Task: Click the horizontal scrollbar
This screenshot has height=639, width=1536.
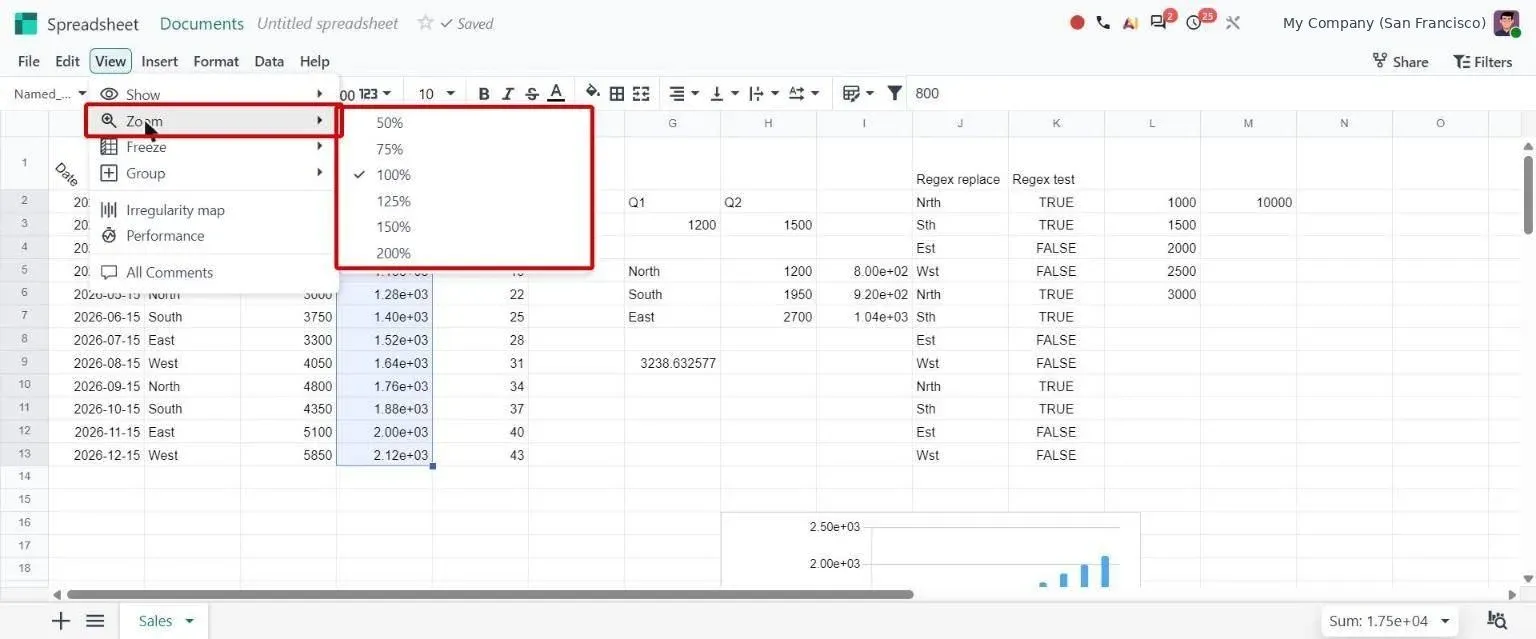Action: click(x=490, y=594)
